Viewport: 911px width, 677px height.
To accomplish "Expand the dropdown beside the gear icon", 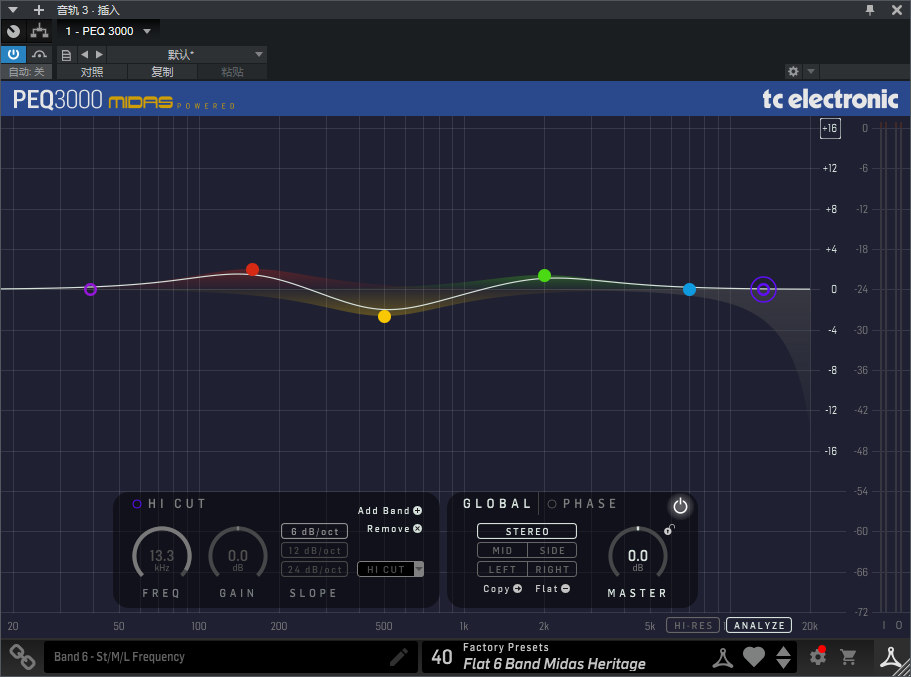I will pos(811,71).
